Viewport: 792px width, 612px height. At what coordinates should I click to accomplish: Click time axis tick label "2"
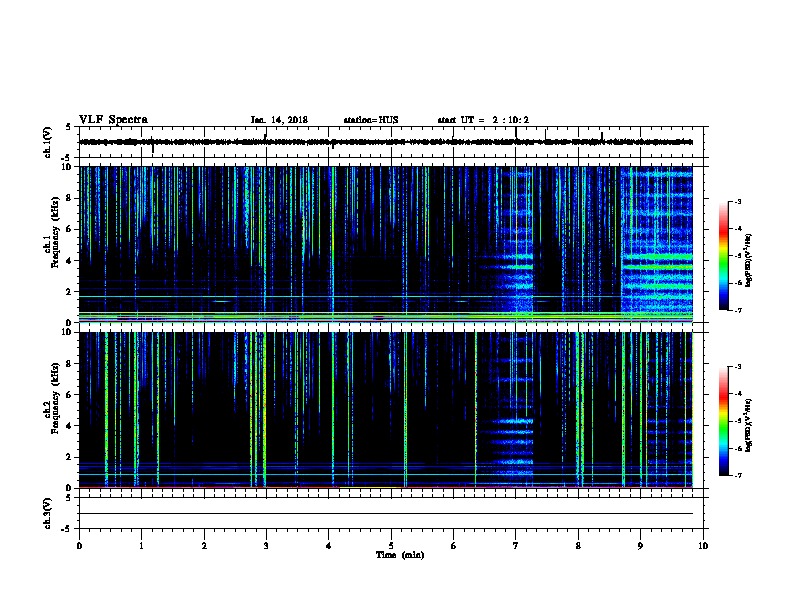(x=204, y=545)
